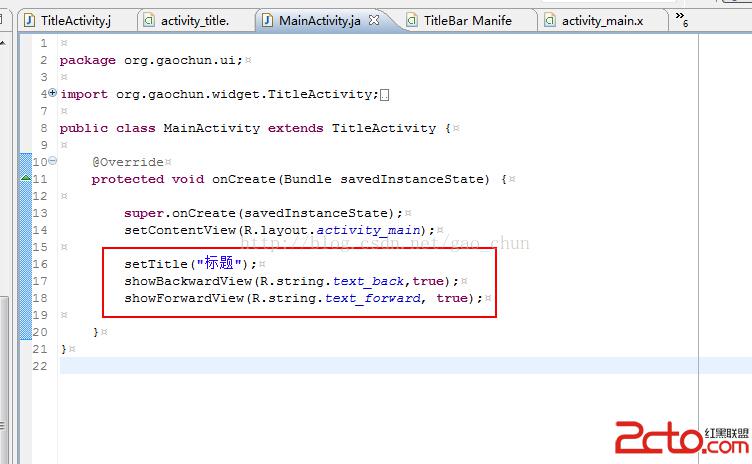Click the "text_forward" string resource

(373, 298)
